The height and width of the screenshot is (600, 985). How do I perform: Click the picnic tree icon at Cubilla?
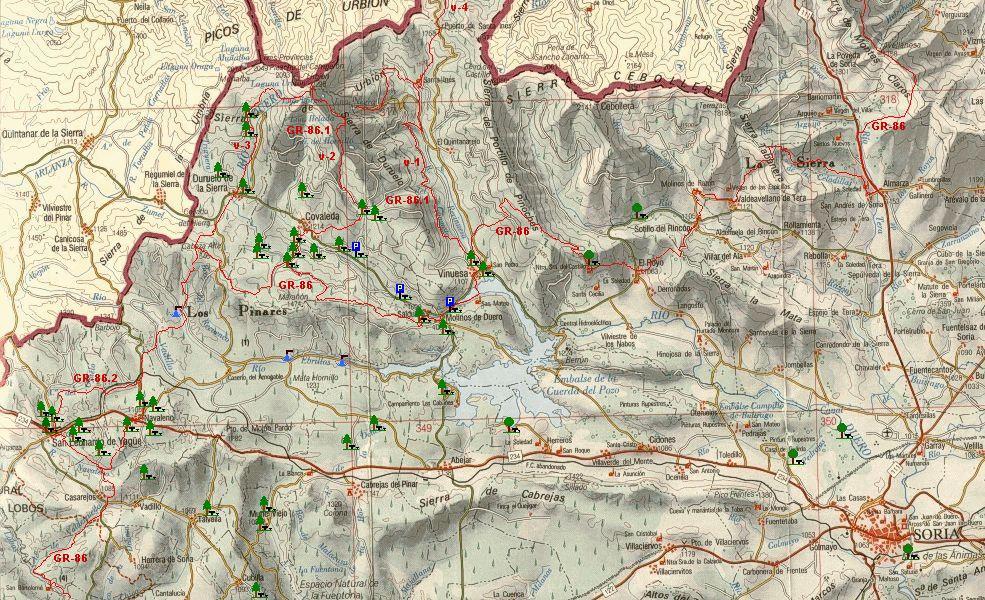(x=259, y=586)
